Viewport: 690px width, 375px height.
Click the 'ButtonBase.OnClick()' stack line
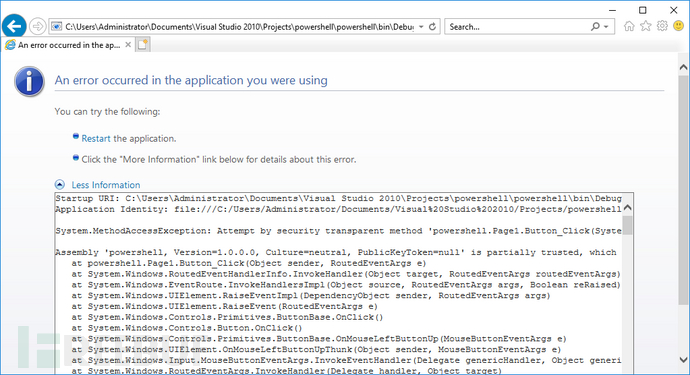click(227, 317)
